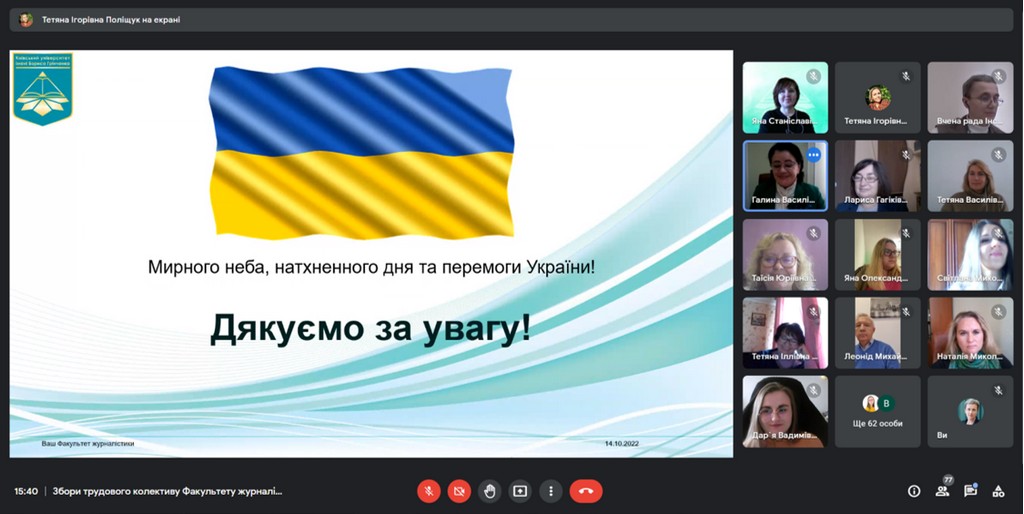Screen dimensions: 1024x514
Task: Raise your hand in the meeting
Action: click(x=489, y=491)
